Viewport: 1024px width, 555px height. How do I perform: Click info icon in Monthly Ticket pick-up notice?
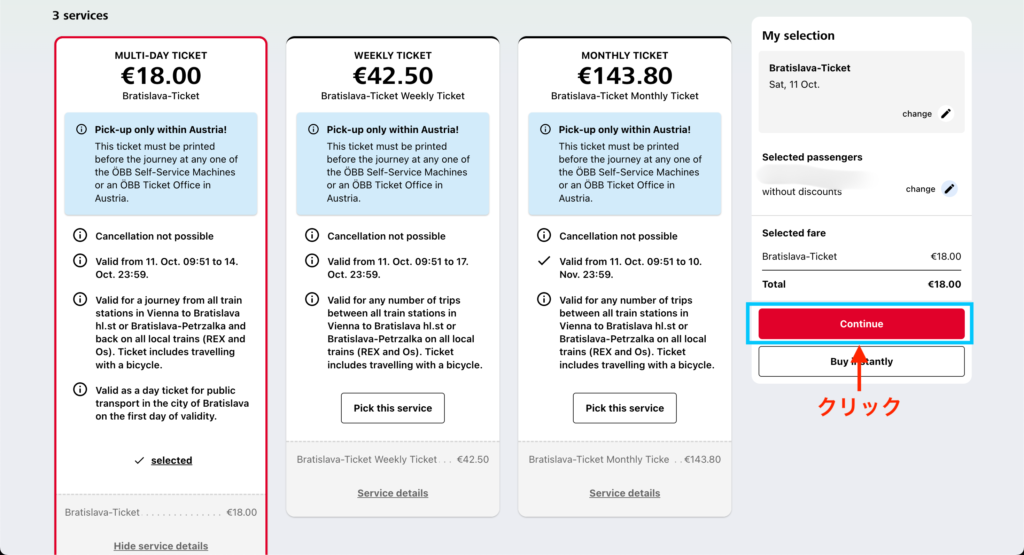coord(544,130)
